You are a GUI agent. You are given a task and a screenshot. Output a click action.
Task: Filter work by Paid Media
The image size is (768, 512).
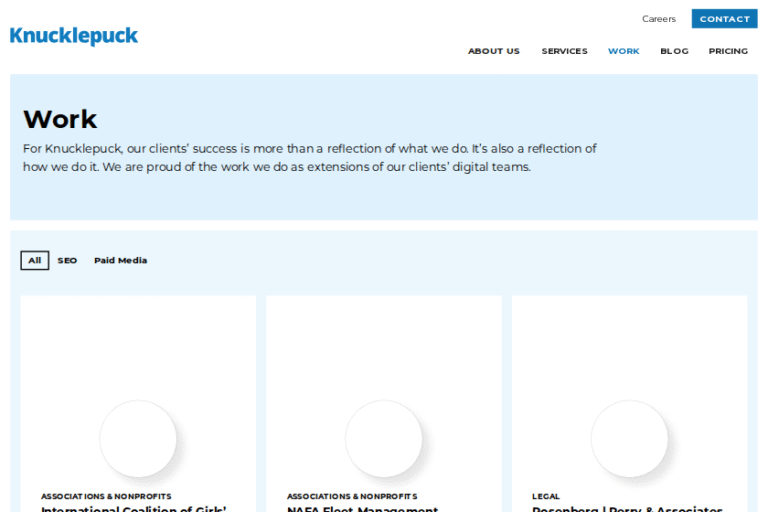pyautogui.click(x=120, y=260)
